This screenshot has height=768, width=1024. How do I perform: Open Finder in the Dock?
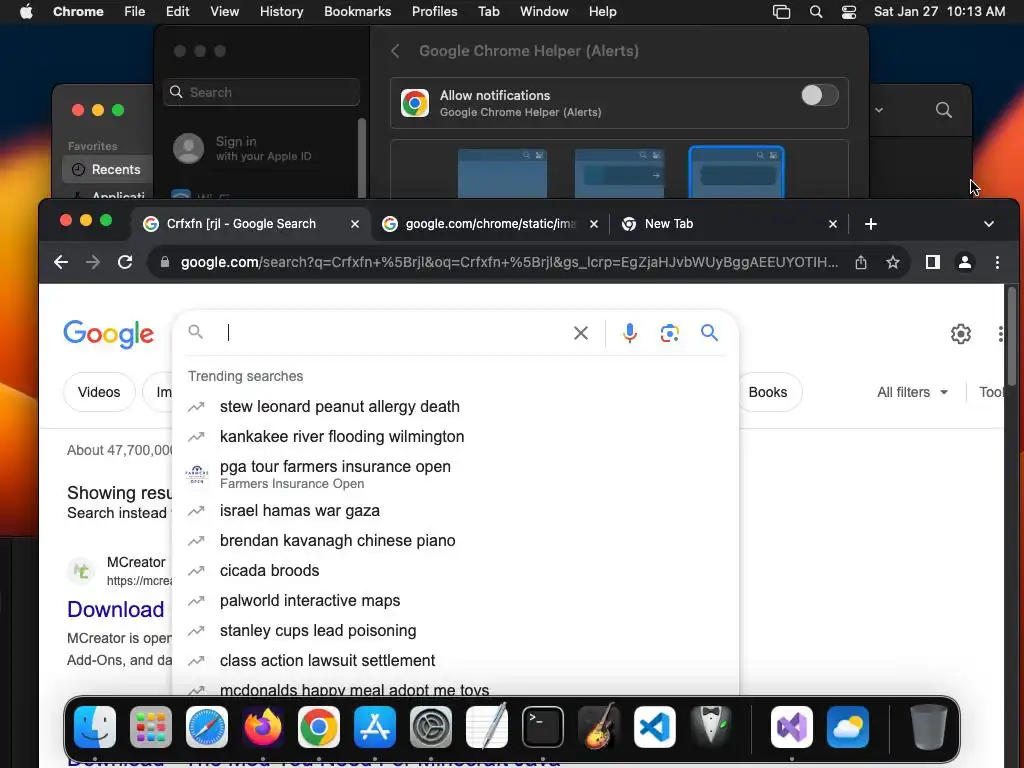coord(95,726)
